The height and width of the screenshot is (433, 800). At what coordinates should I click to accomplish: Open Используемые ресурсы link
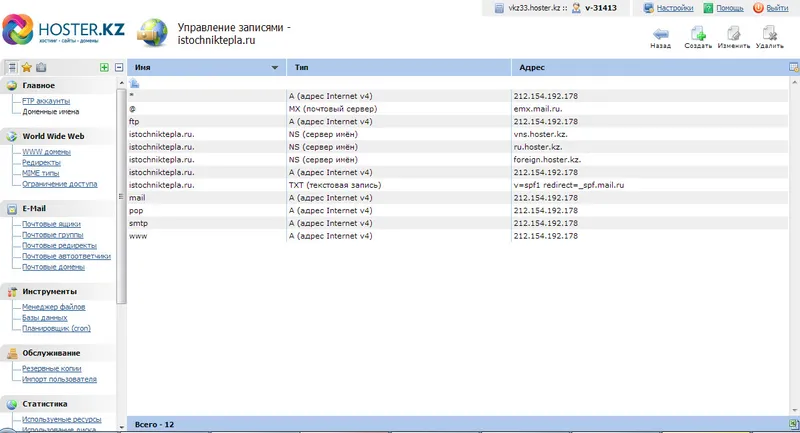62,419
